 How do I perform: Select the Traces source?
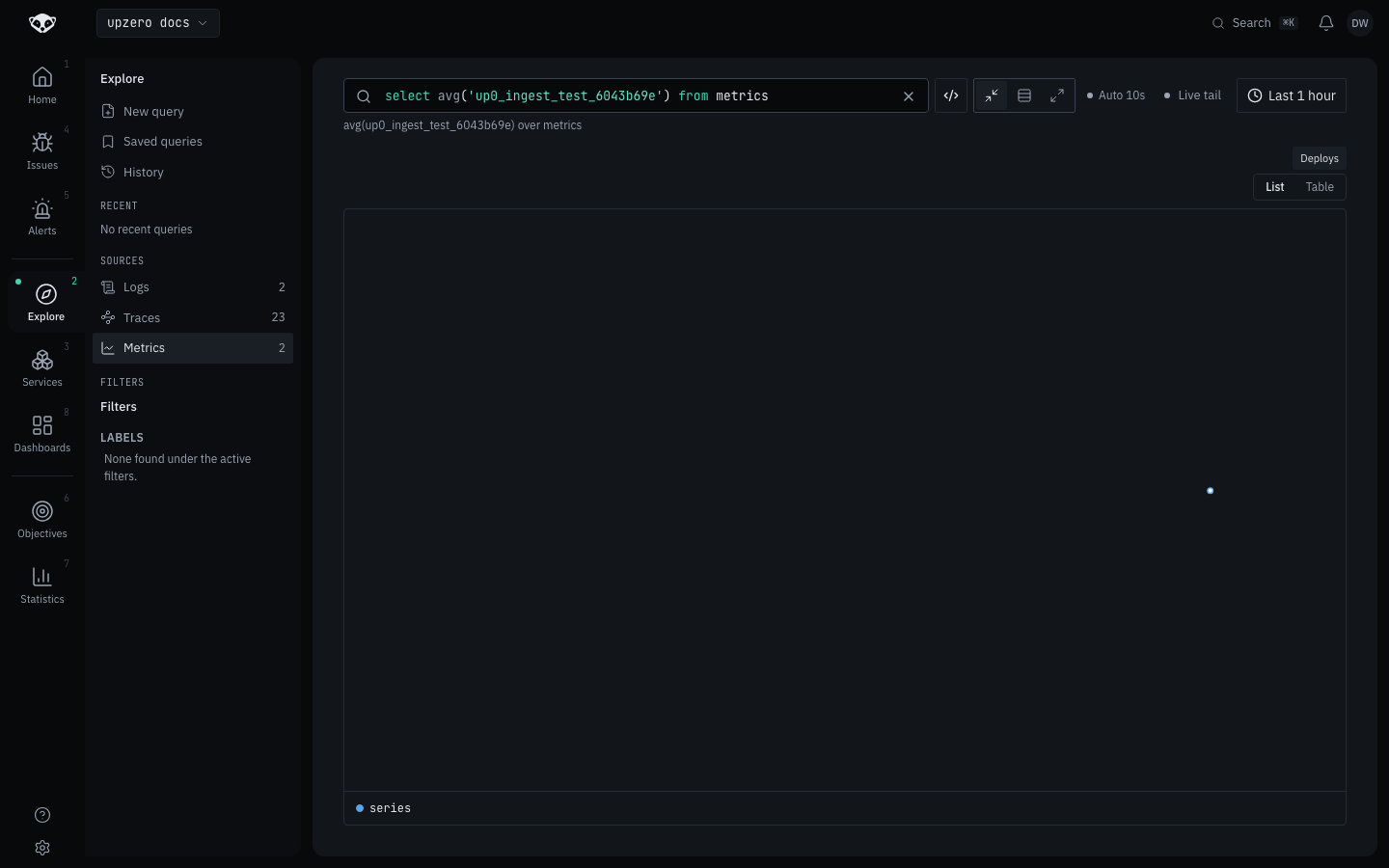coord(193,317)
